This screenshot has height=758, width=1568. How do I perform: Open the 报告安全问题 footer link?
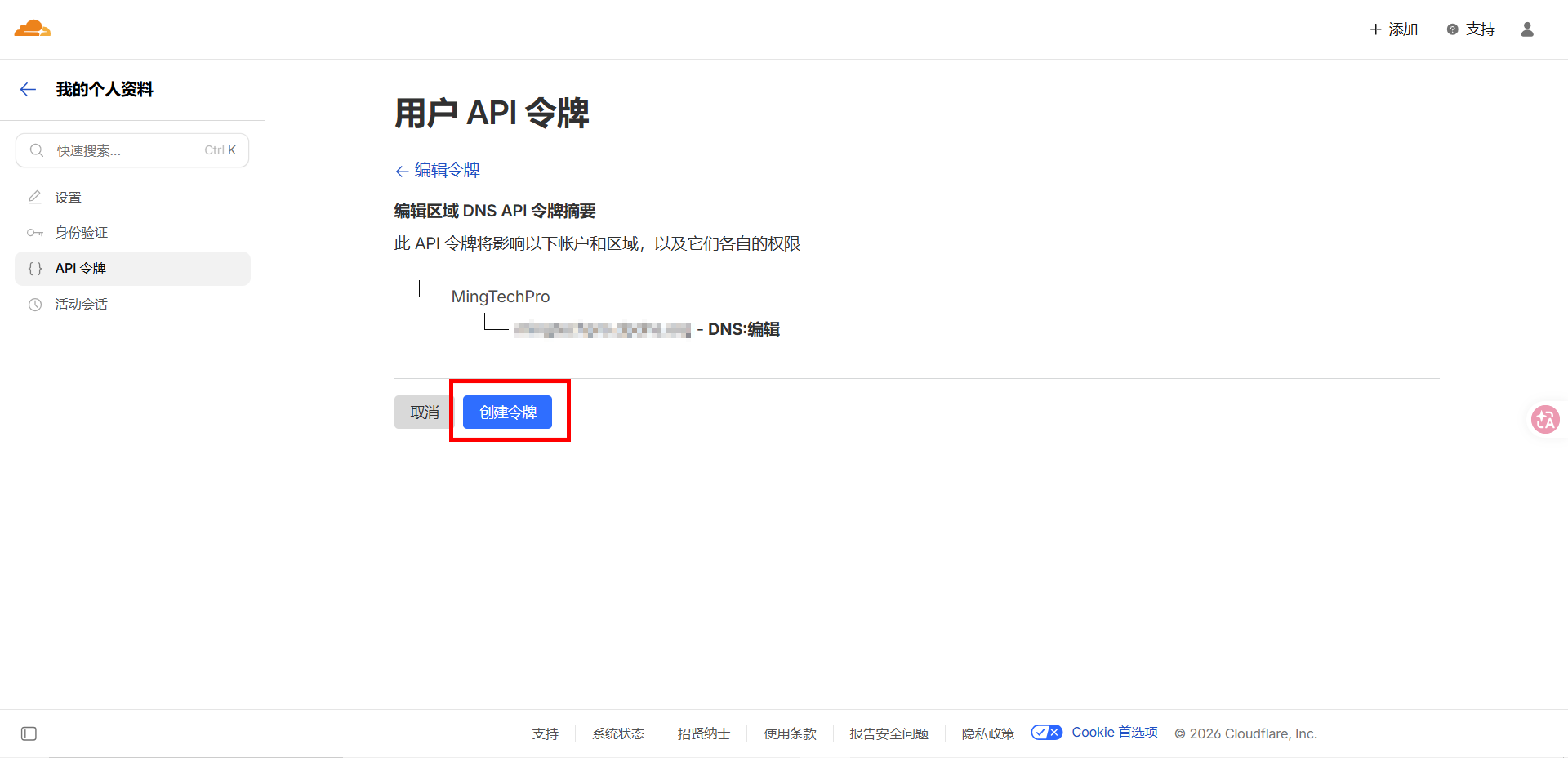(x=889, y=733)
